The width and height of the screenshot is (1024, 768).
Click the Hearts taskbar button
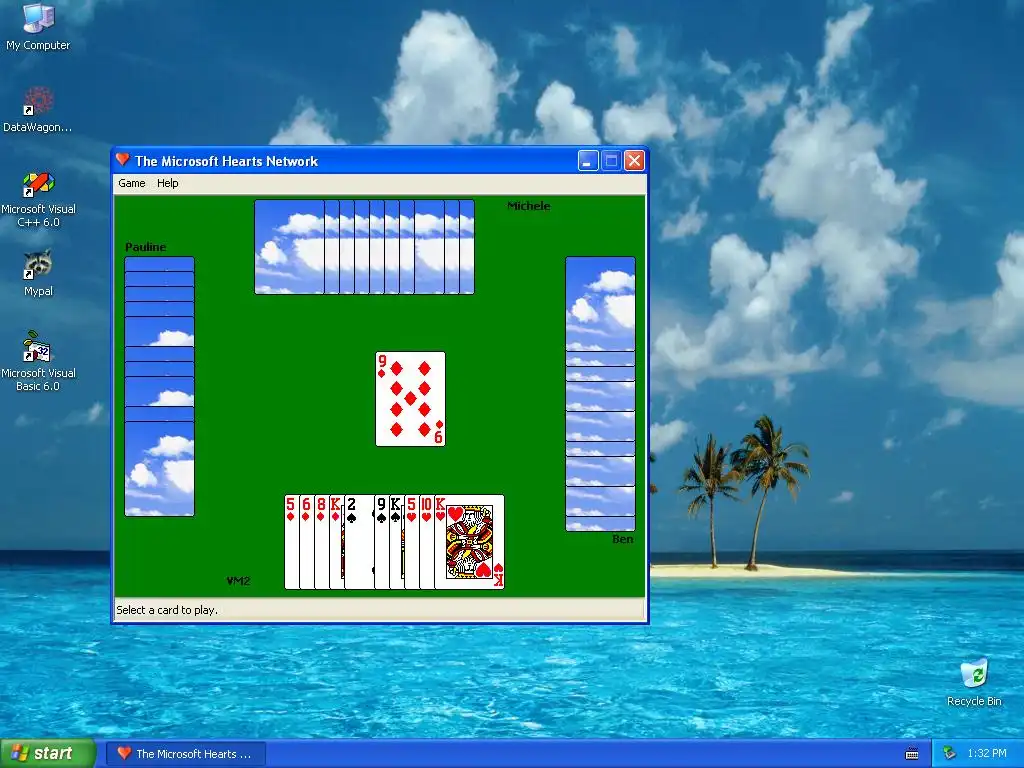[186, 754]
